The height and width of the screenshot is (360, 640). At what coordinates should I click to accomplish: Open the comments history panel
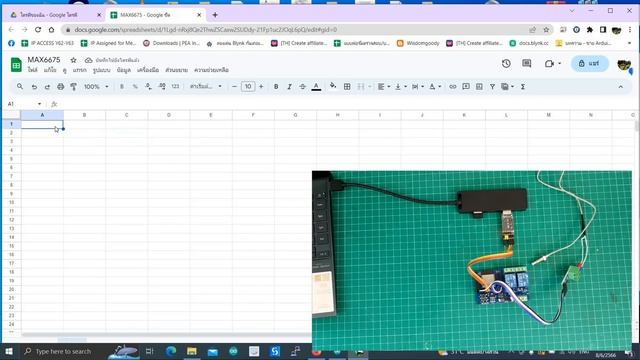(x=527, y=63)
